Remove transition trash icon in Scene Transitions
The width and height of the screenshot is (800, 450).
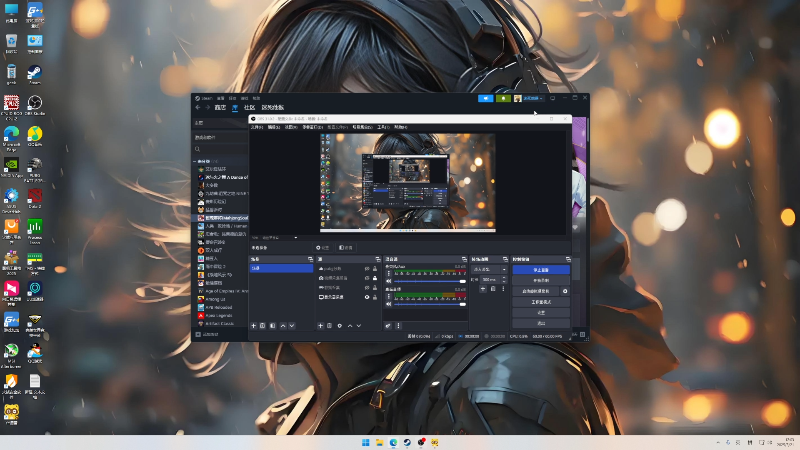coord(493,289)
